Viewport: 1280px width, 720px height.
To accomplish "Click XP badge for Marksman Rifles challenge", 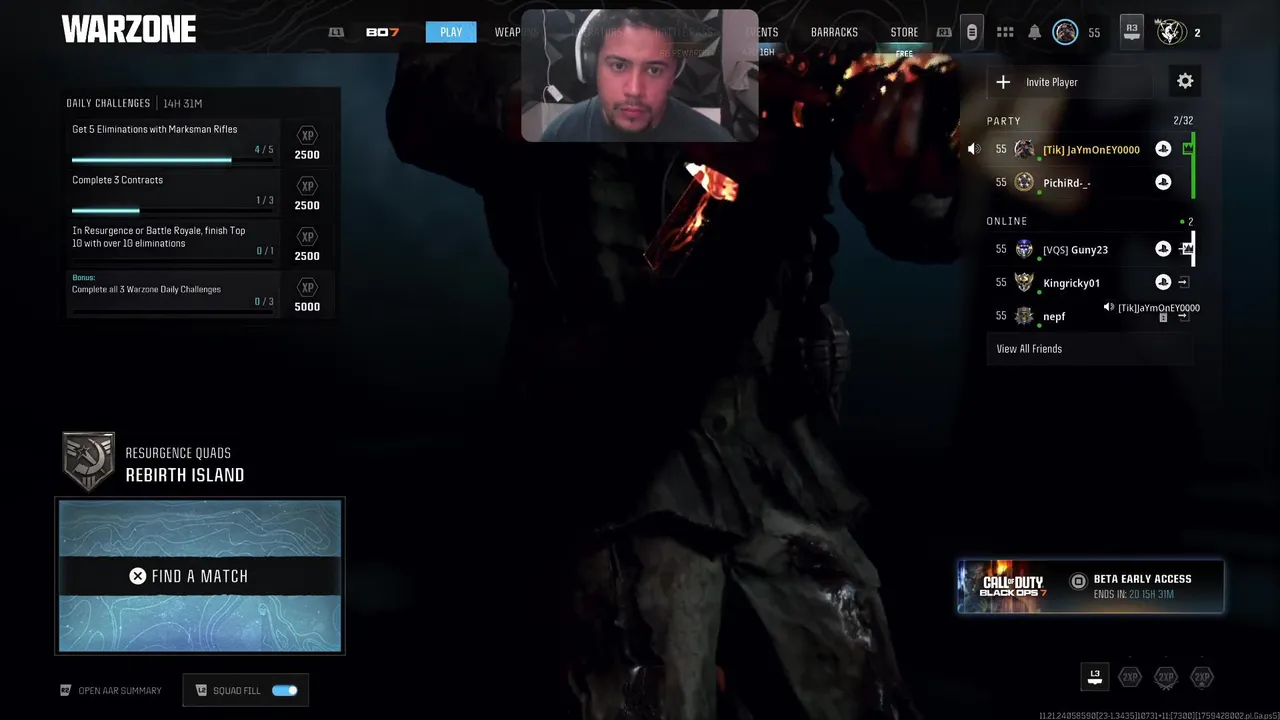I will (x=307, y=135).
